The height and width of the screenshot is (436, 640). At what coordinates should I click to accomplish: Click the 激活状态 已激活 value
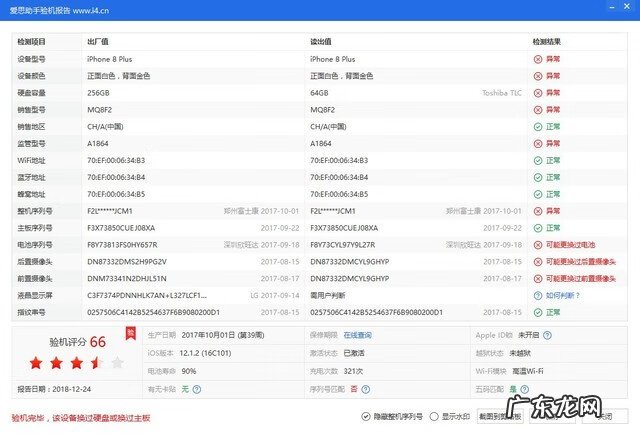[x=354, y=353]
